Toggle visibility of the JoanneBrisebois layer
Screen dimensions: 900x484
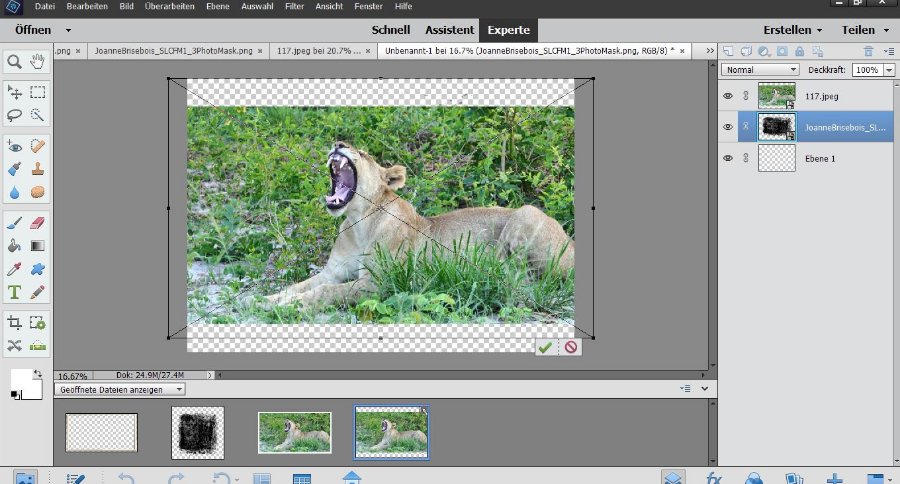point(727,127)
